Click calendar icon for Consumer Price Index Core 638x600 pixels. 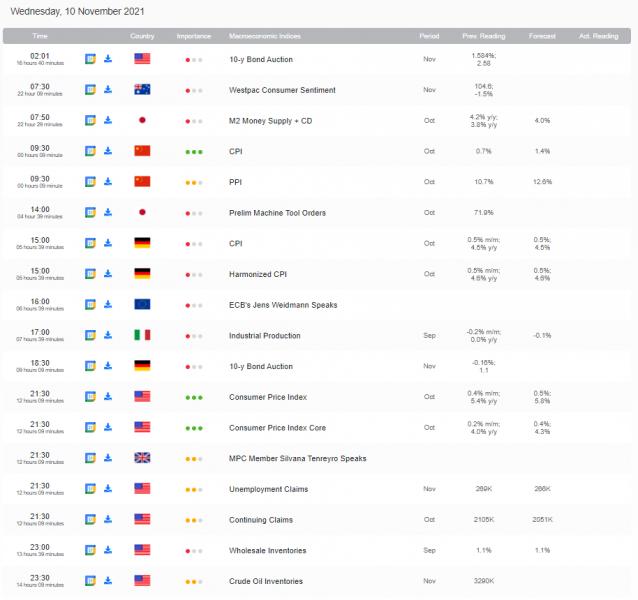coord(90,428)
